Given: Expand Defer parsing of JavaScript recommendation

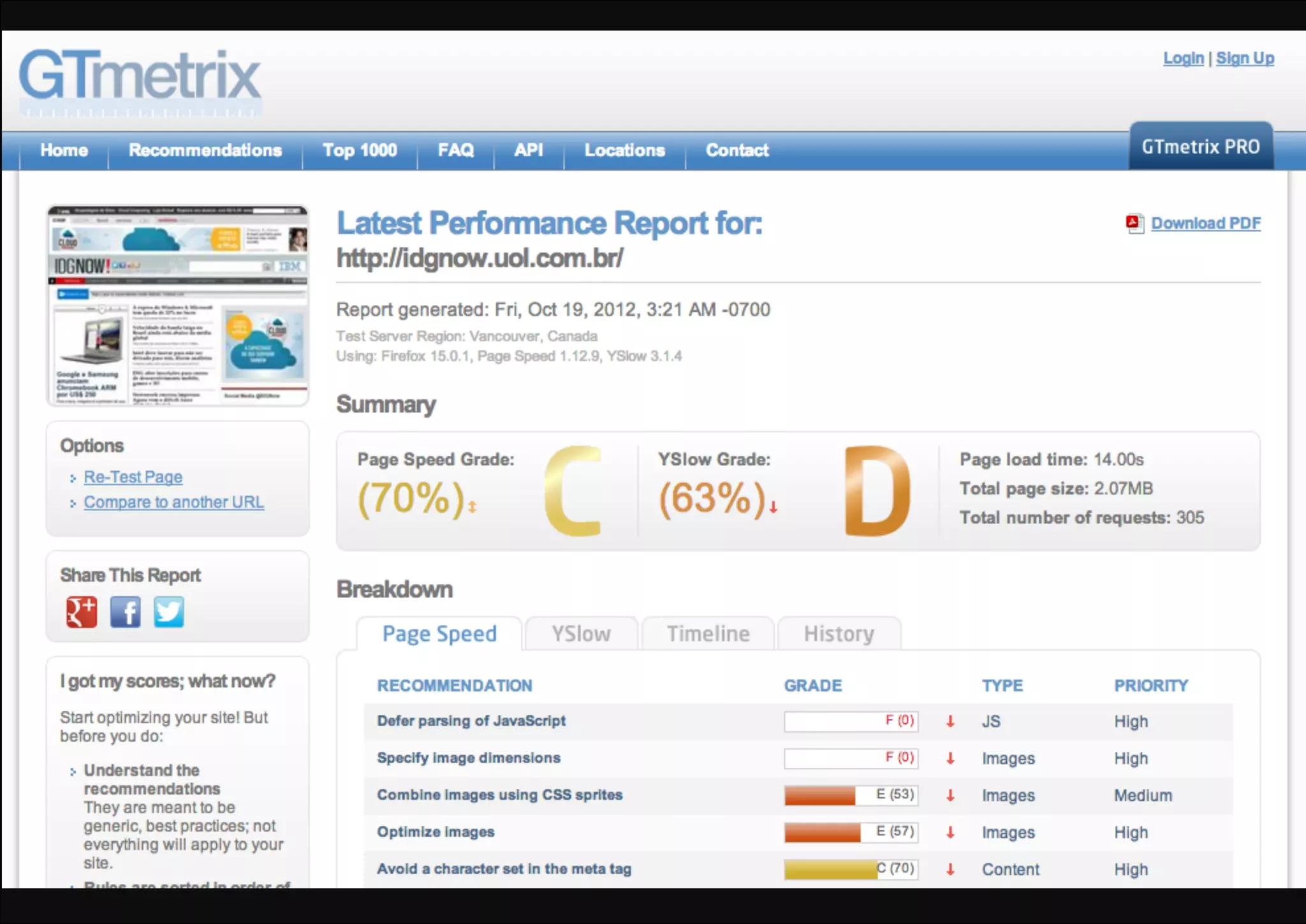Looking at the screenshot, I should click(471, 721).
